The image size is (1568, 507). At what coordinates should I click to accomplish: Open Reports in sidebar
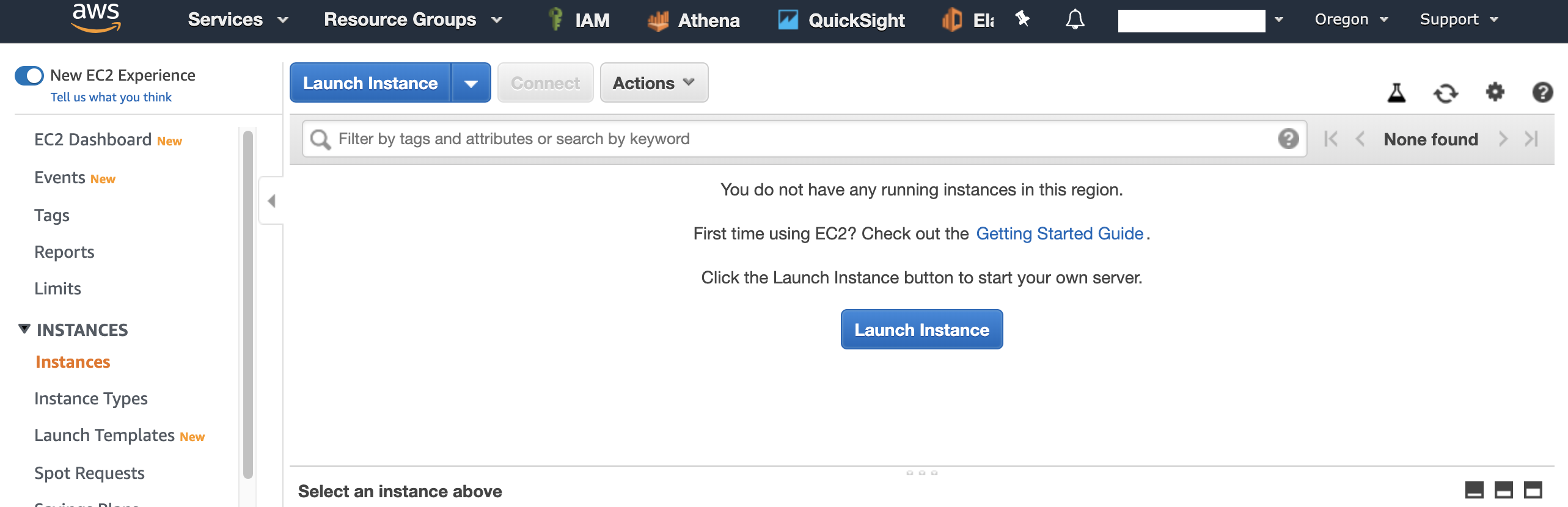click(64, 252)
